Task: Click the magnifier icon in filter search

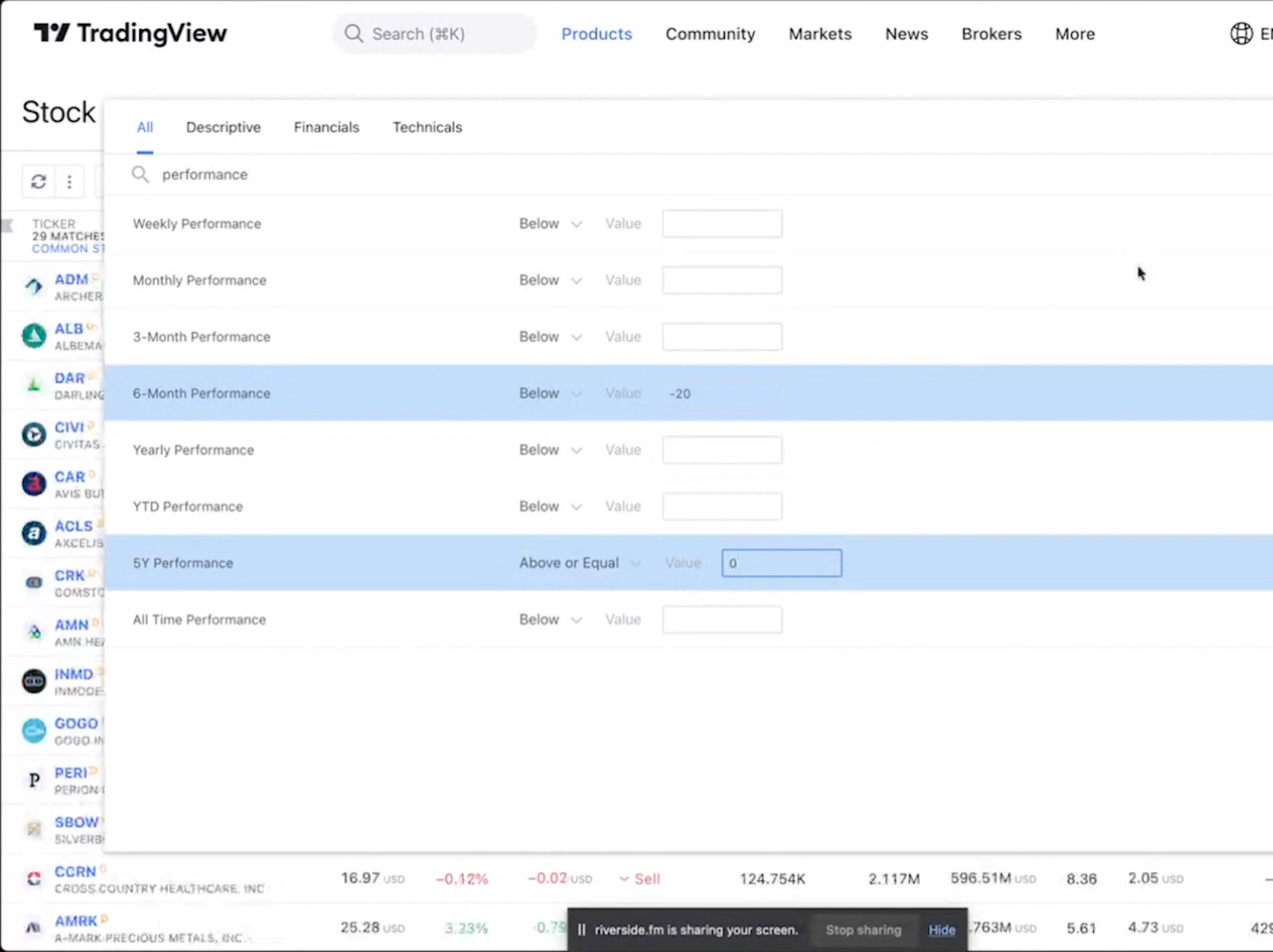Action: tap(140, 174)
